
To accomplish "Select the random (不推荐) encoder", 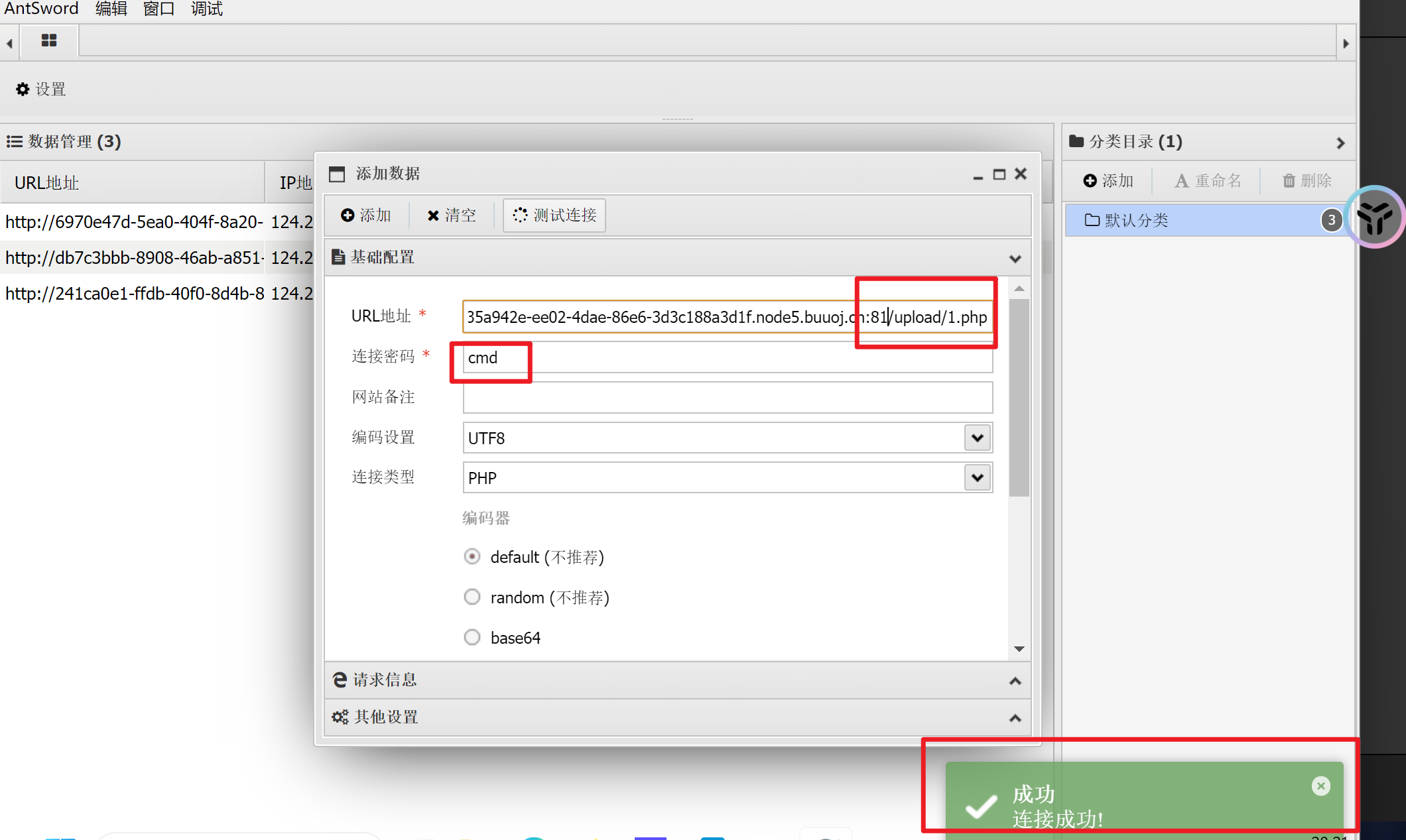I will (472, 597).
